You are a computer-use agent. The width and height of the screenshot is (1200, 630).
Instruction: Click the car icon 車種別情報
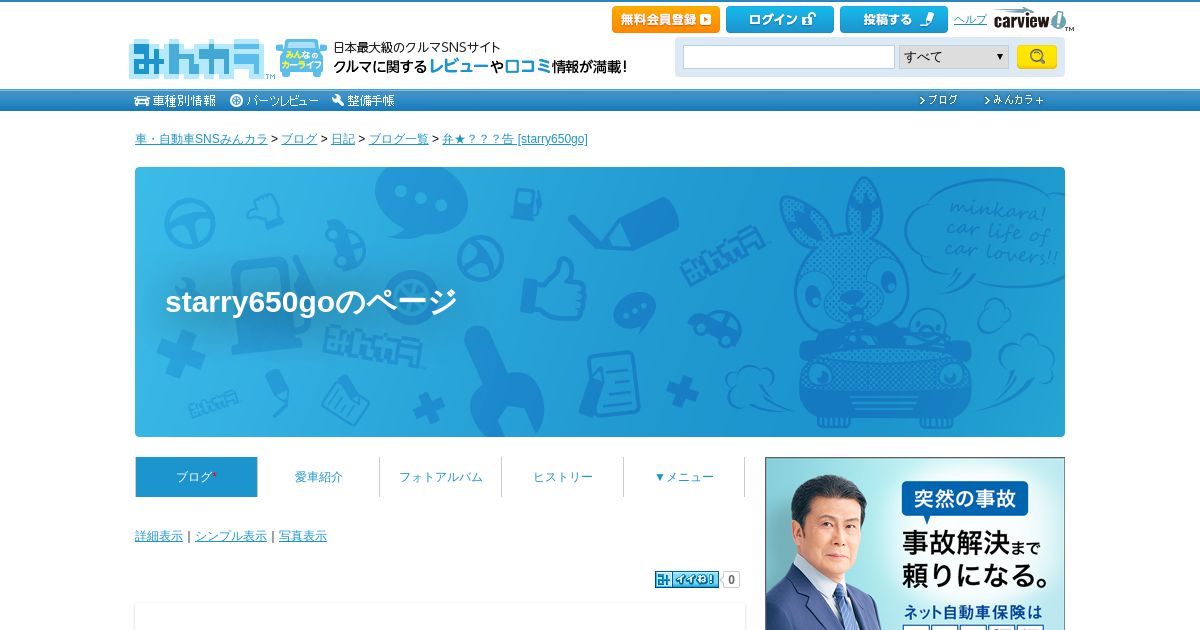pyautogui.click(x=175, y=101)
